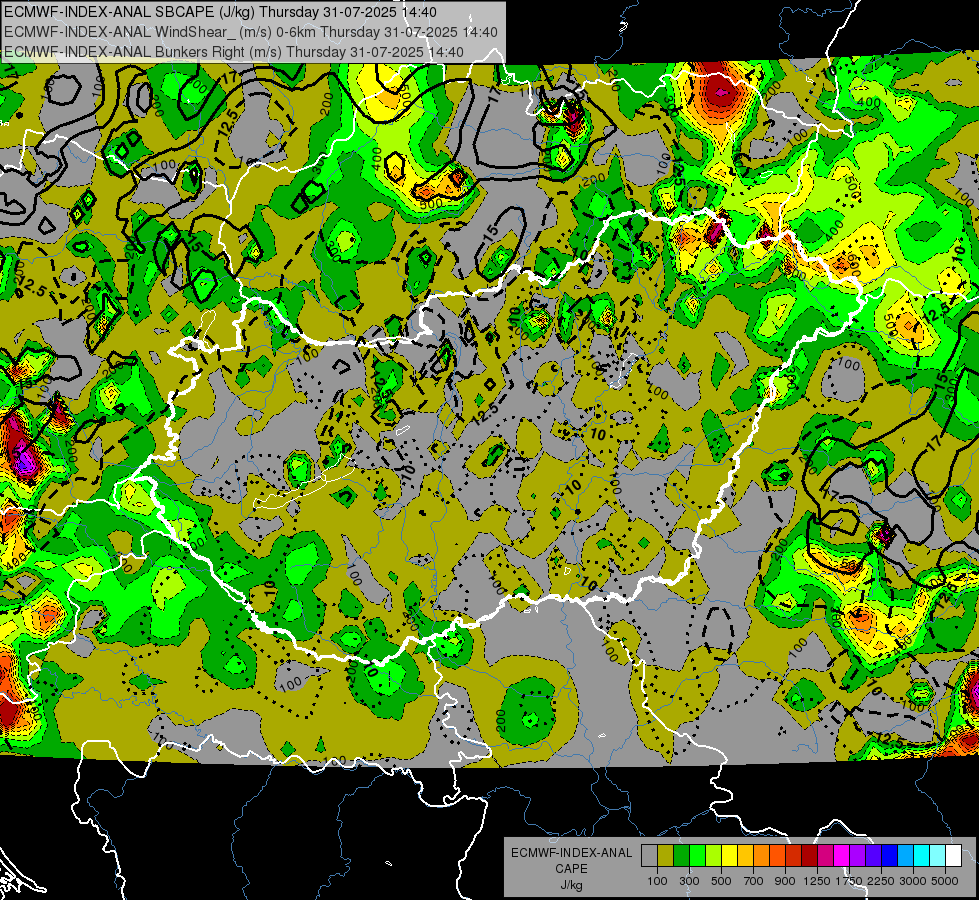979x900 pixels.
Task: Click the olive legend swatch after 100
Action: tap(666, 856)
